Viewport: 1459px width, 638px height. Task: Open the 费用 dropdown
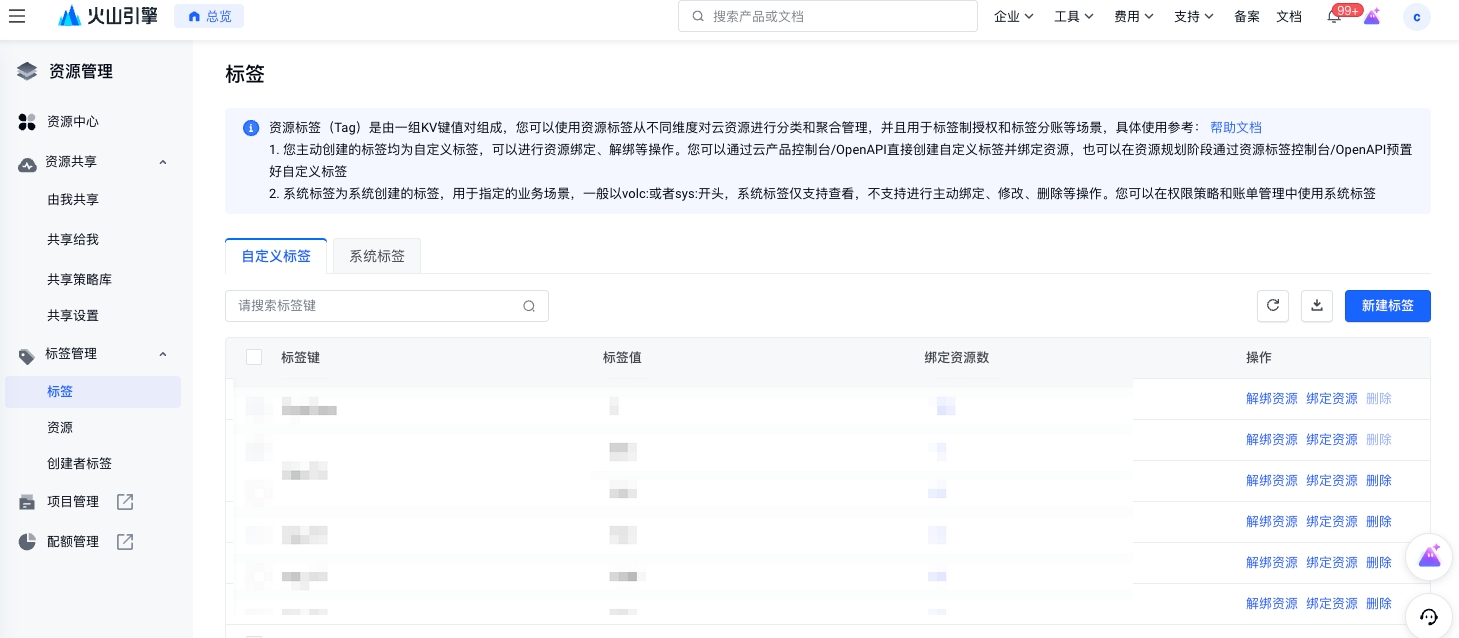click(x=1134, y=16)
